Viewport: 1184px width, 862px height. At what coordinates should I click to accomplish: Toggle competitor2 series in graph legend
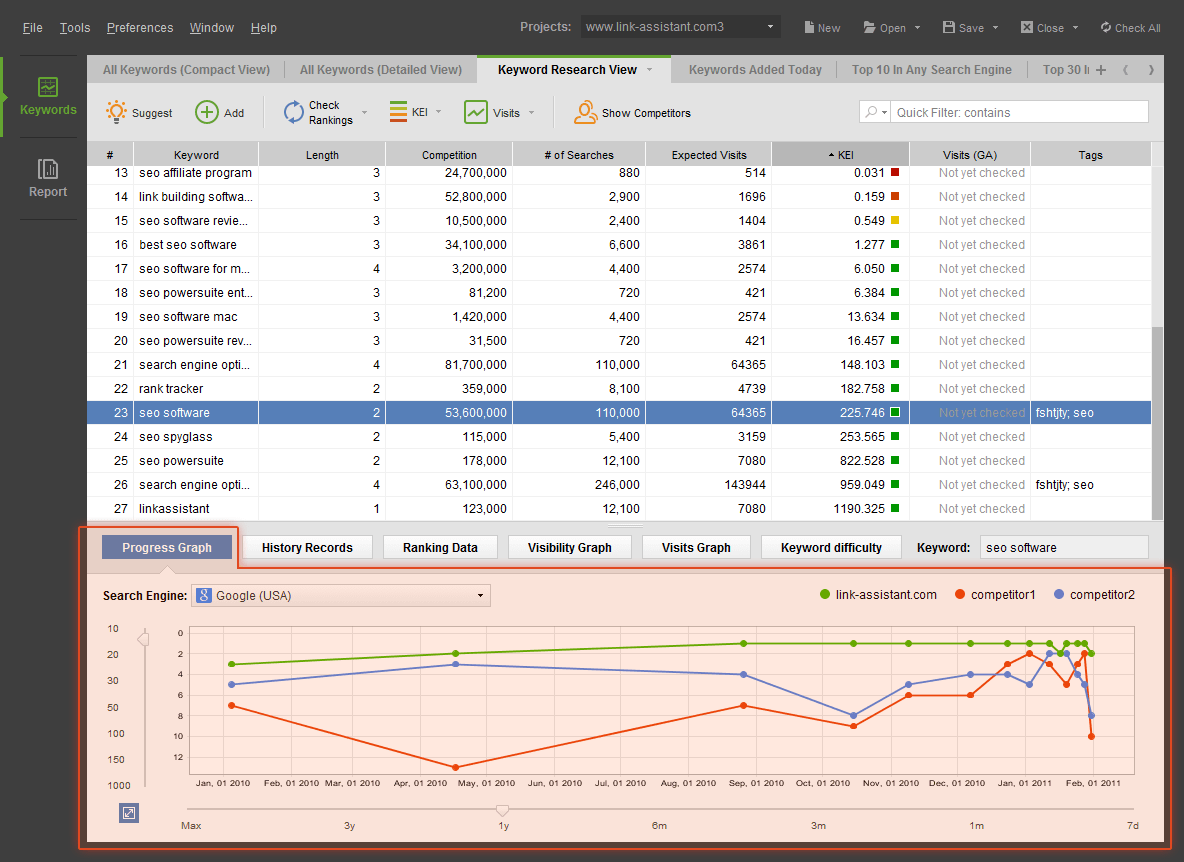click(1094, 595)
